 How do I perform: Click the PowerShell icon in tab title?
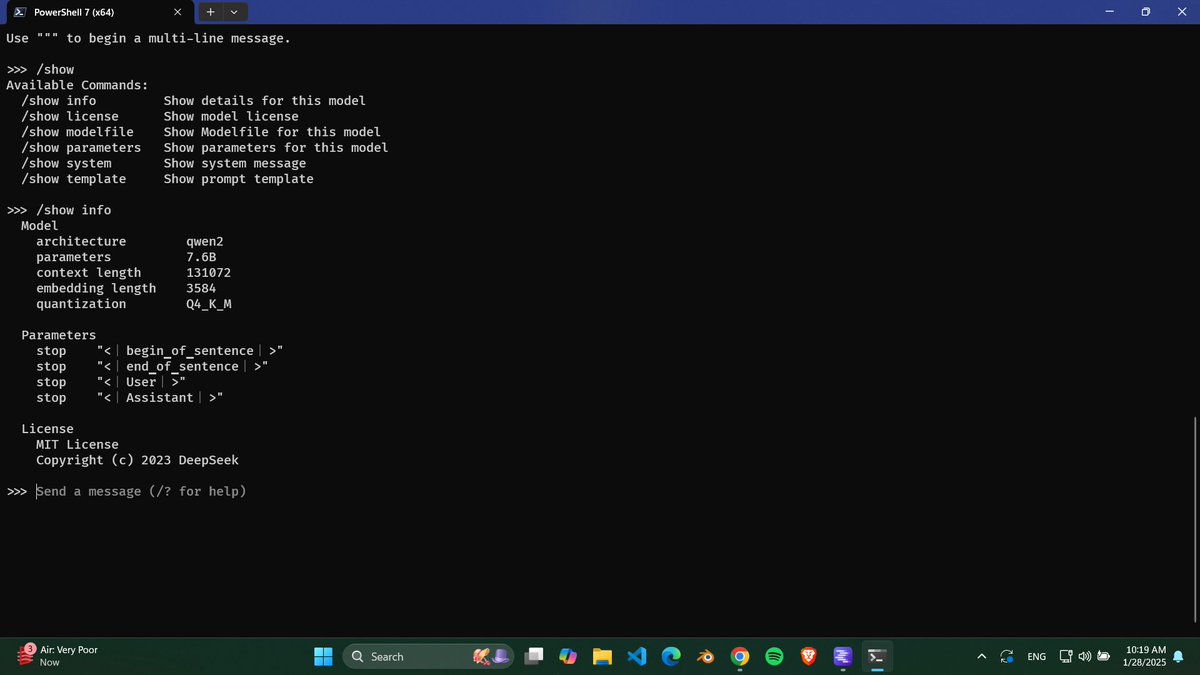(x=20, y=12)
